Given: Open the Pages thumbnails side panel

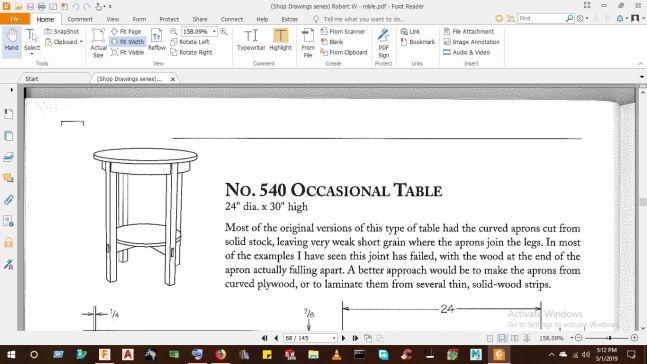Looking at the screenshot, I should point(8,136).
